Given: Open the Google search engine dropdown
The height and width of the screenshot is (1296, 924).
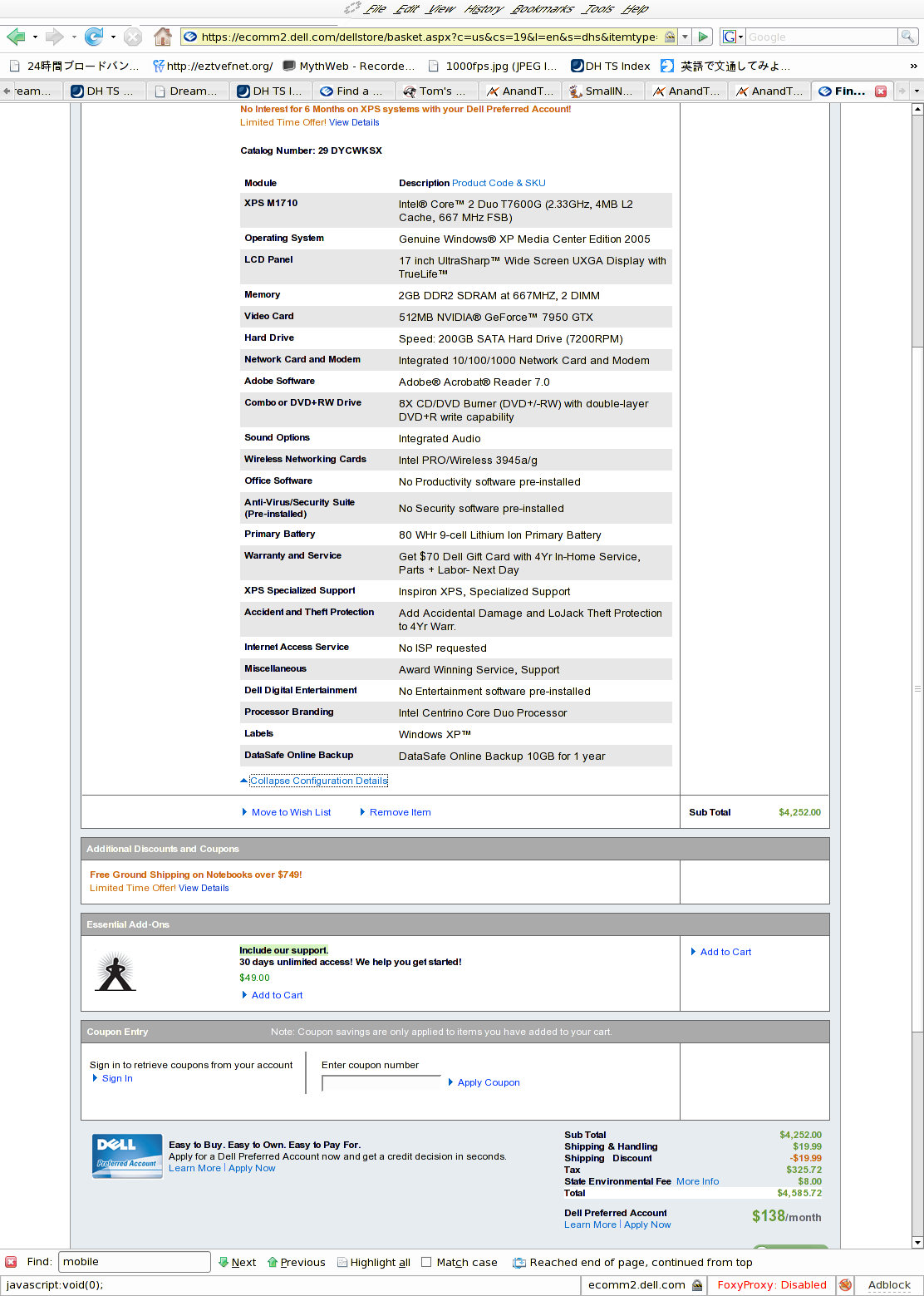Looking at the screenshot, I should tap(732, 37).
